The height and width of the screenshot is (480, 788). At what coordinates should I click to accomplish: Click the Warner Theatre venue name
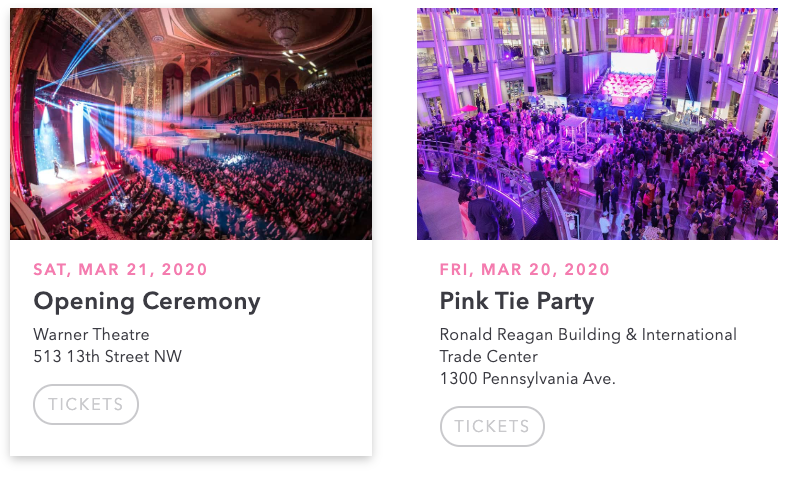point(91,334)
